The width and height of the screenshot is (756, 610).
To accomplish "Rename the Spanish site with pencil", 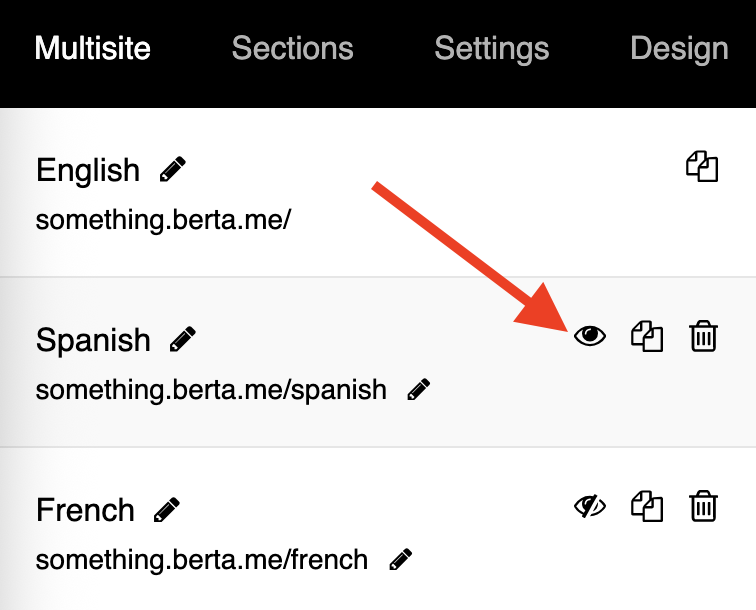I will tap(183, 339).
